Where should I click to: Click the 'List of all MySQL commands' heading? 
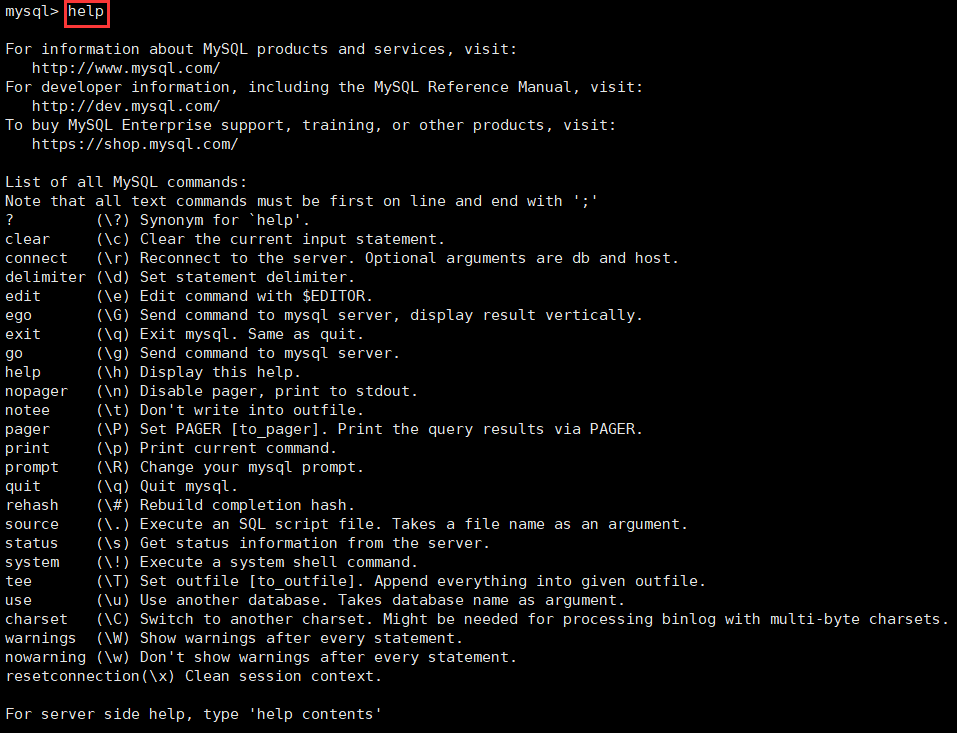pyautogui.click(x=125, y=182)
